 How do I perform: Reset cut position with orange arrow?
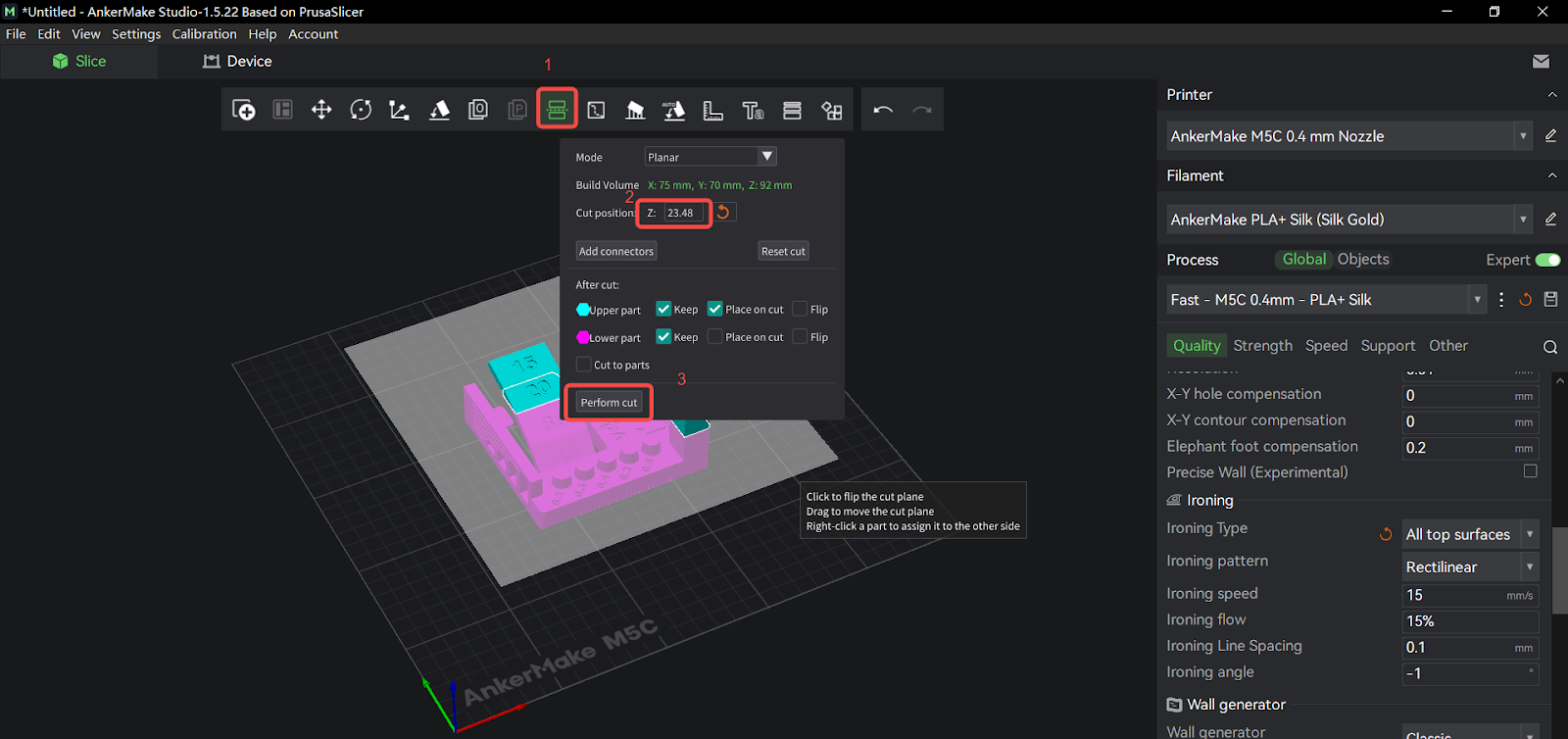[x=723, y=212]
